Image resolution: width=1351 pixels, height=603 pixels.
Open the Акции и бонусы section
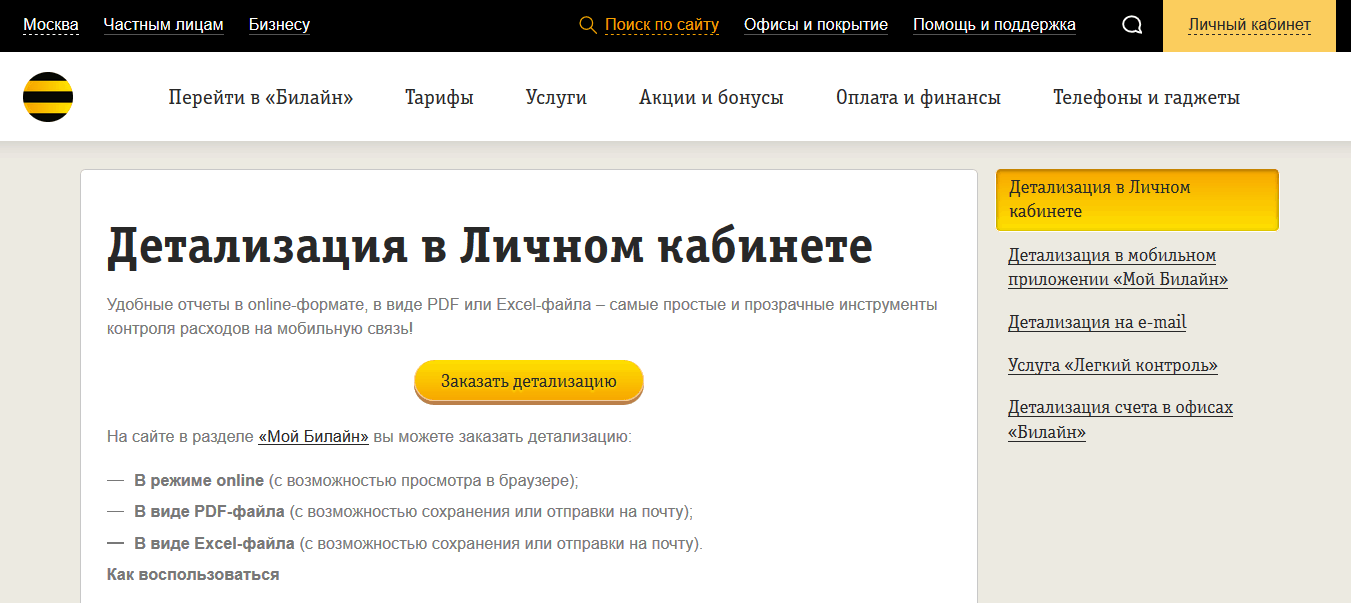point(711,98)
